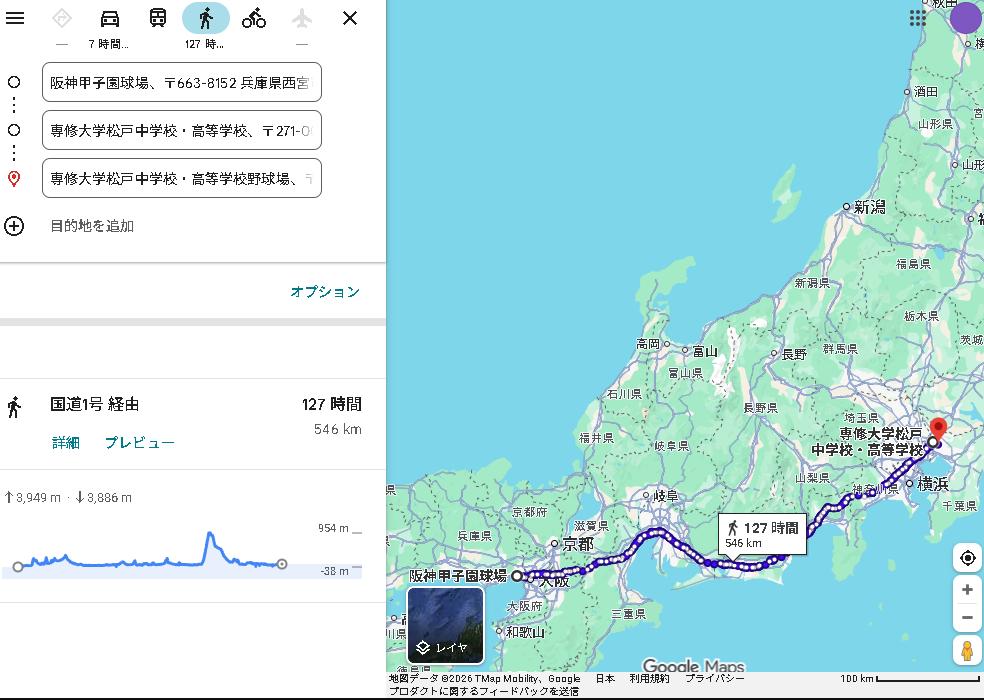Edit the 阪神甲子園球場 starting point field
This screenshot has width=984, height=700.
point(181,82)
